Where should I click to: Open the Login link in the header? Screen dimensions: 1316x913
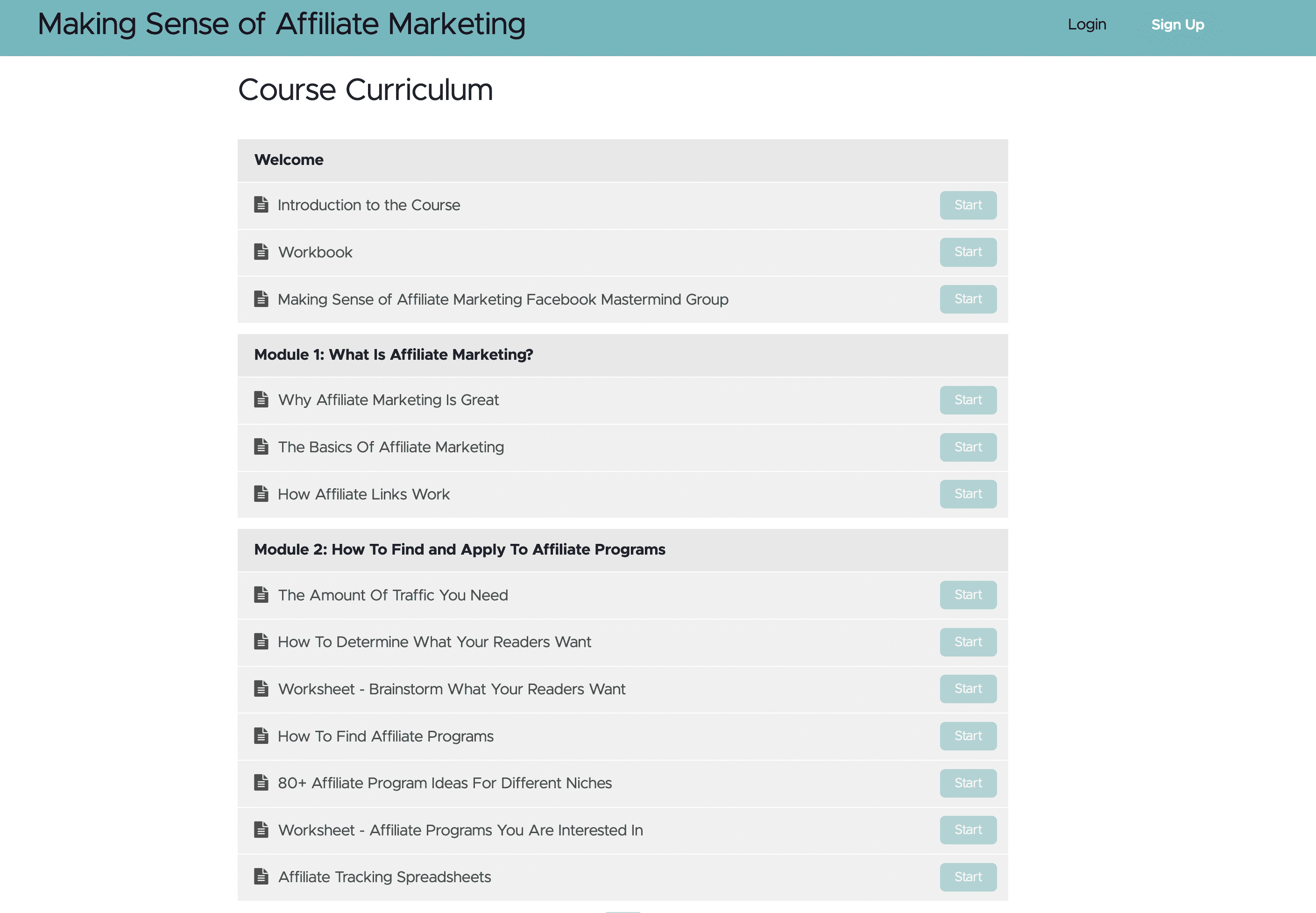coord(1087,25)
